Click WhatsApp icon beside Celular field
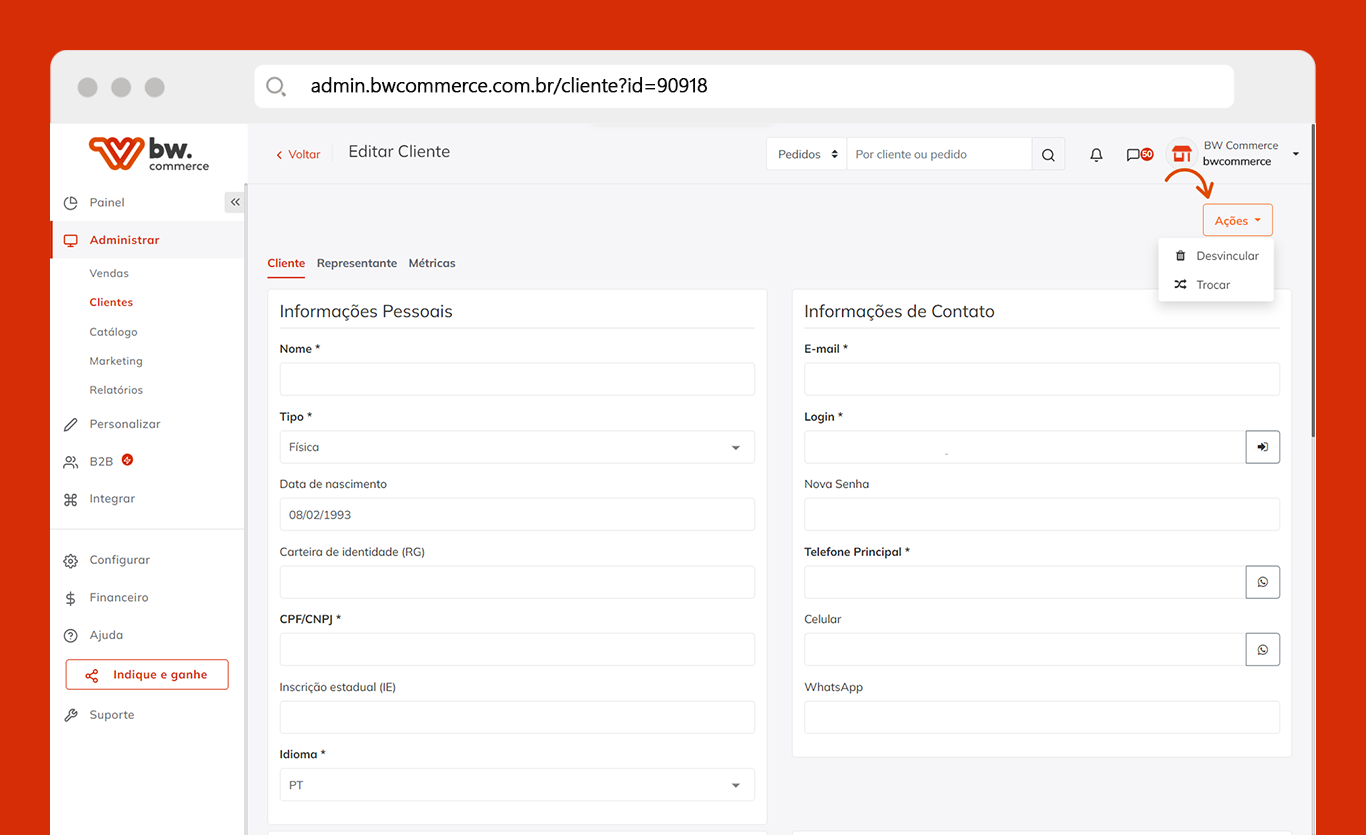 pos(1263,650)
